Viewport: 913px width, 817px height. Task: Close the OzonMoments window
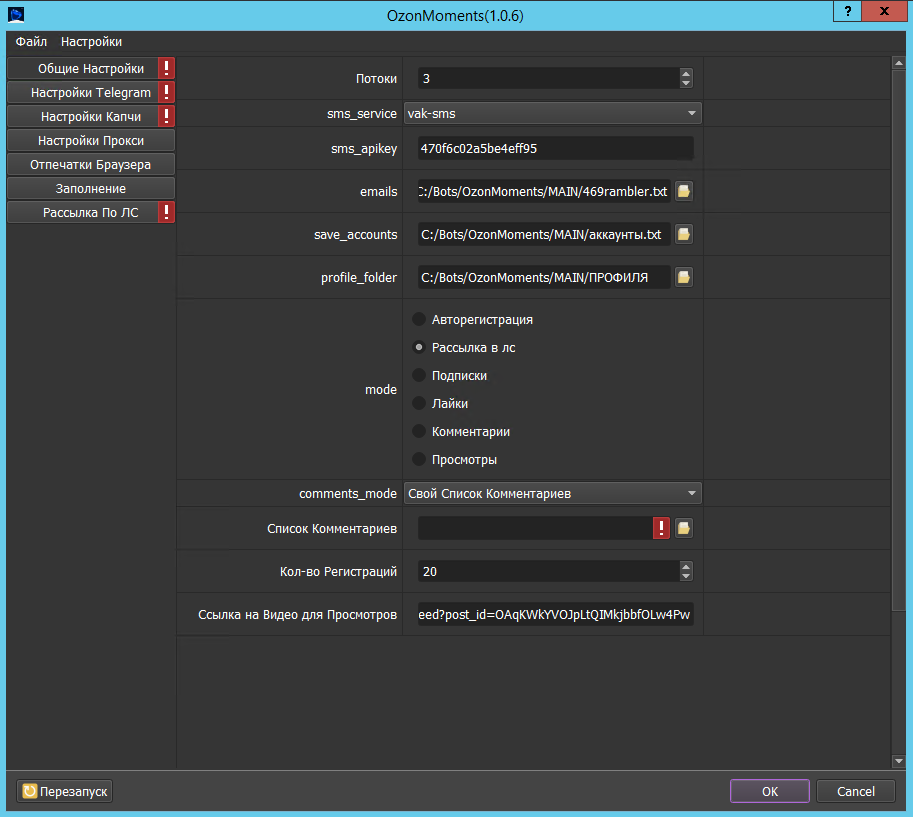click(884, 11)
